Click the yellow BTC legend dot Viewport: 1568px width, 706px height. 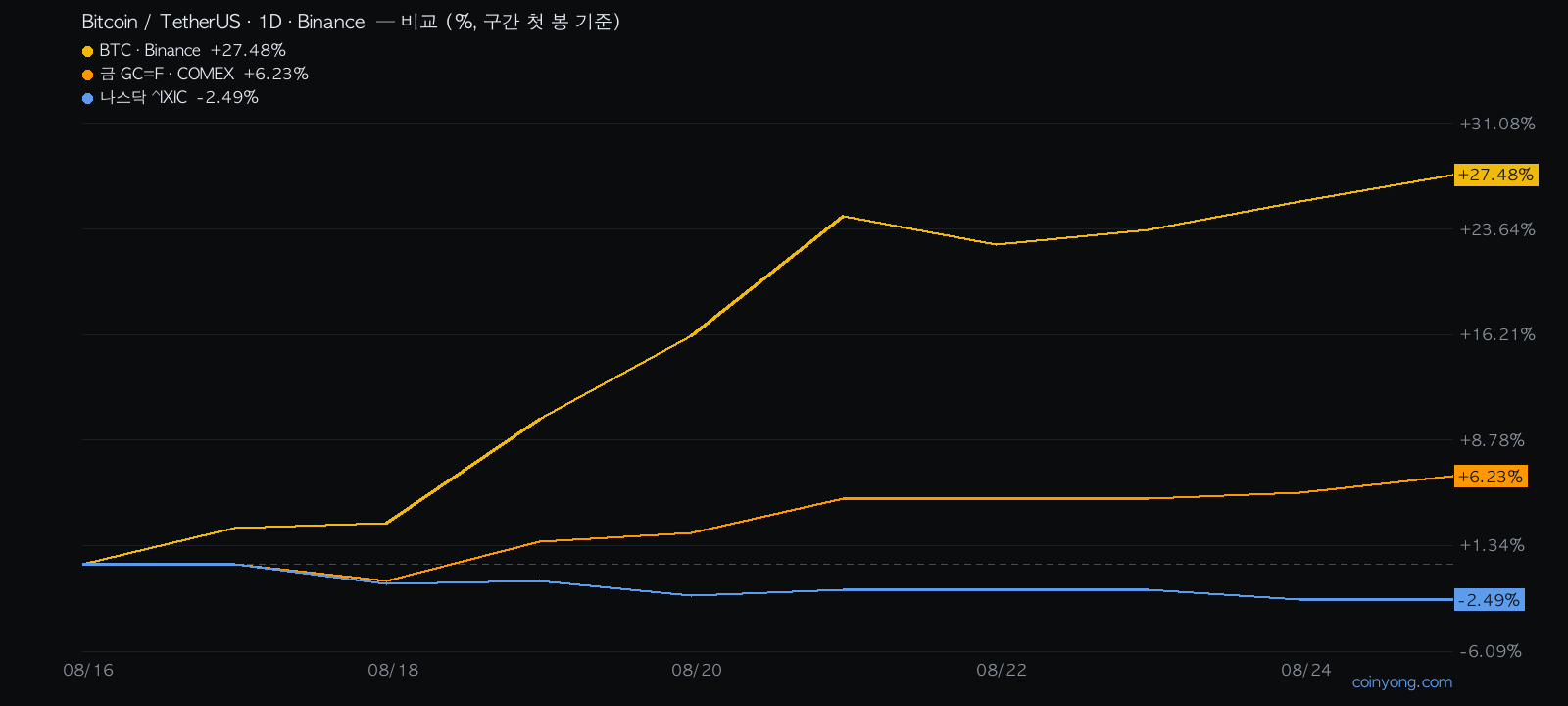point(87,51)
